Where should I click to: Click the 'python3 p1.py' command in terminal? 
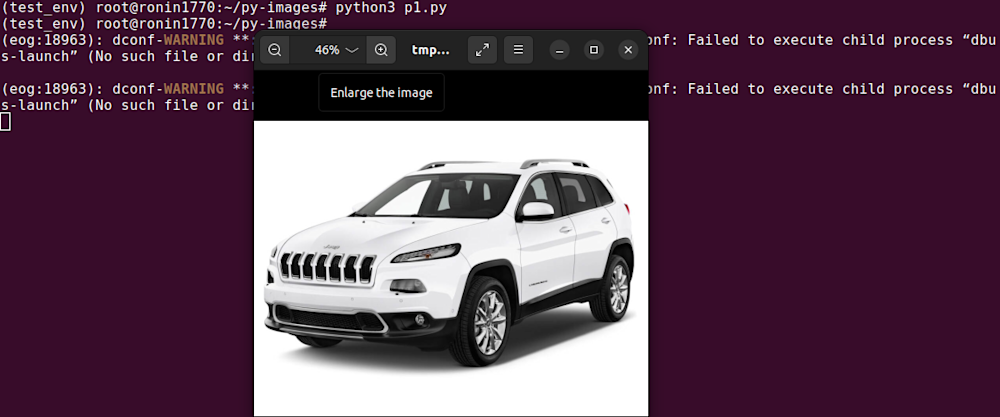tap(391, 8)
